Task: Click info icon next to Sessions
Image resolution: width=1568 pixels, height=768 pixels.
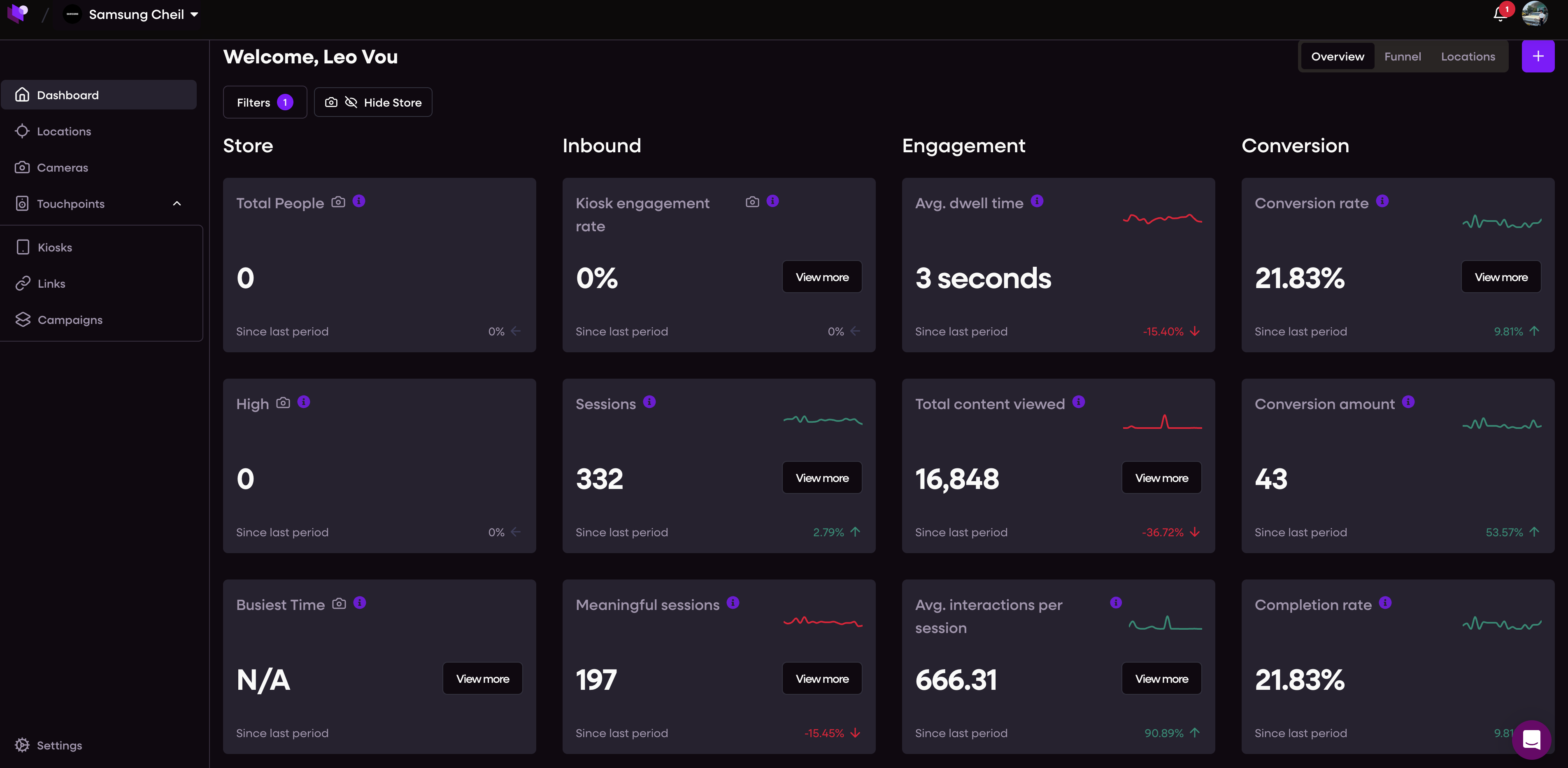Action: [x=649, y=402]
